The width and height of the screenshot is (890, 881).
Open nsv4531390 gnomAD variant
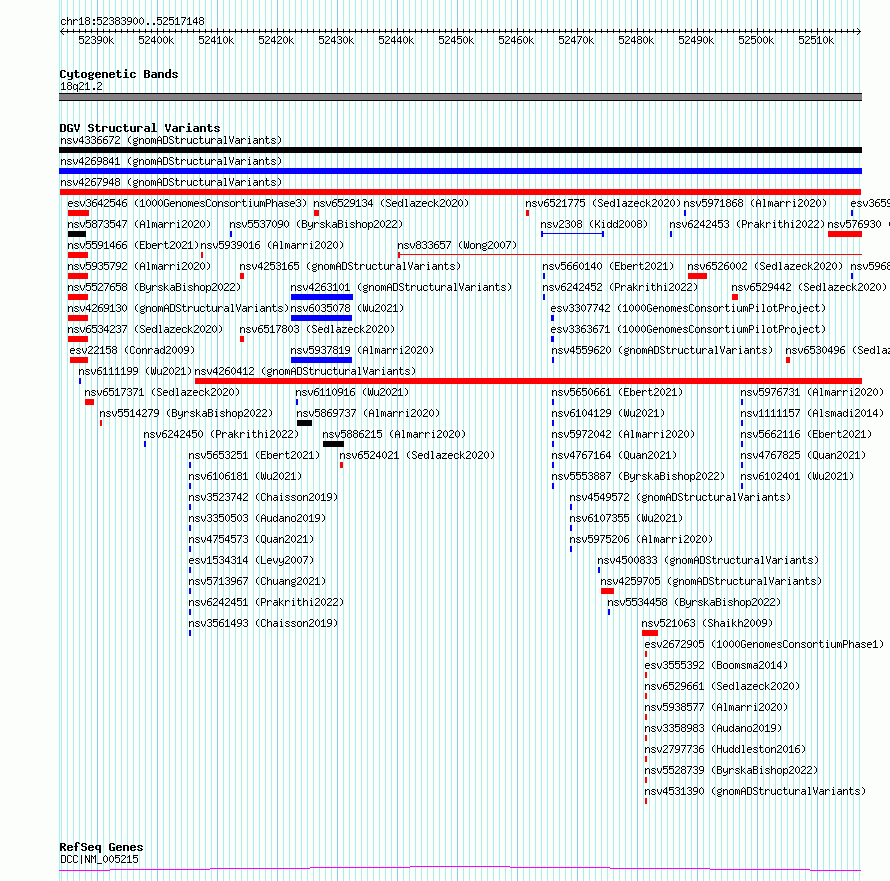coord(755,791)
